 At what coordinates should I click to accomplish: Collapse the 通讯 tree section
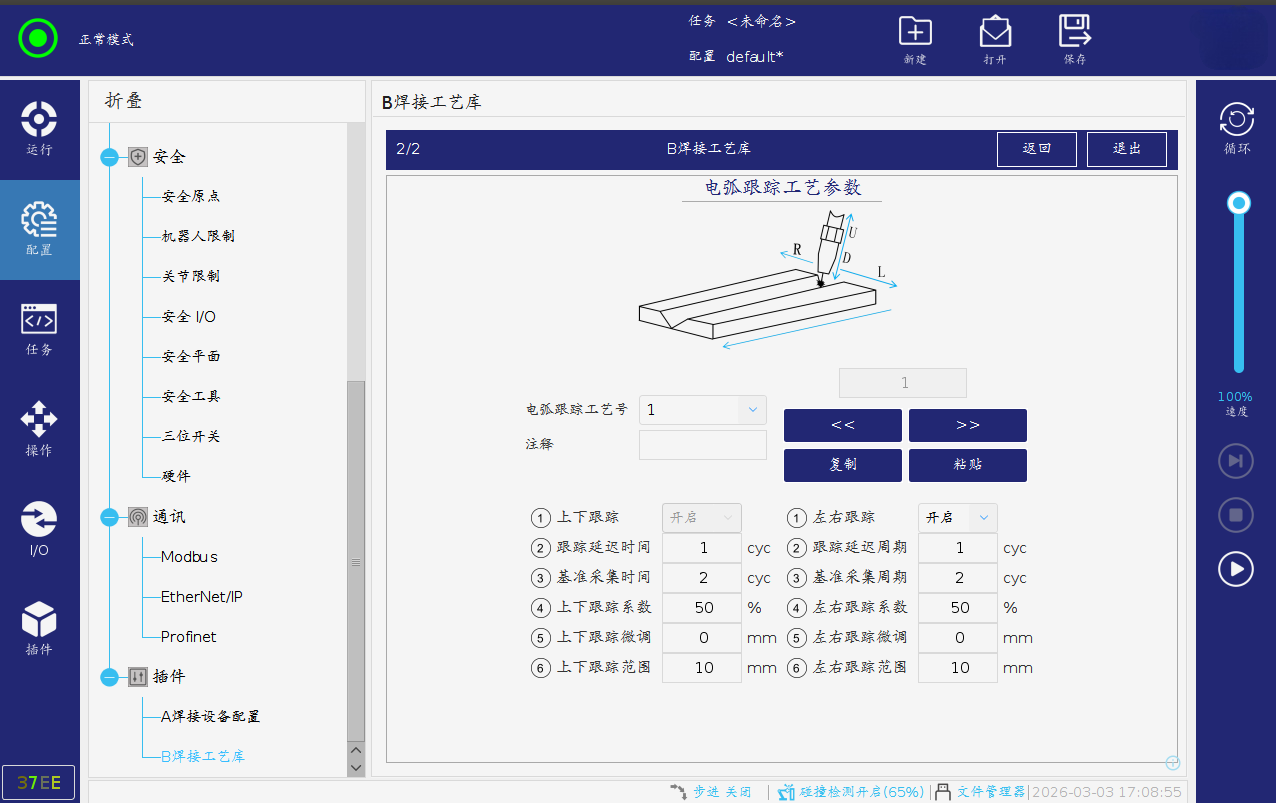tap(109, 517)
